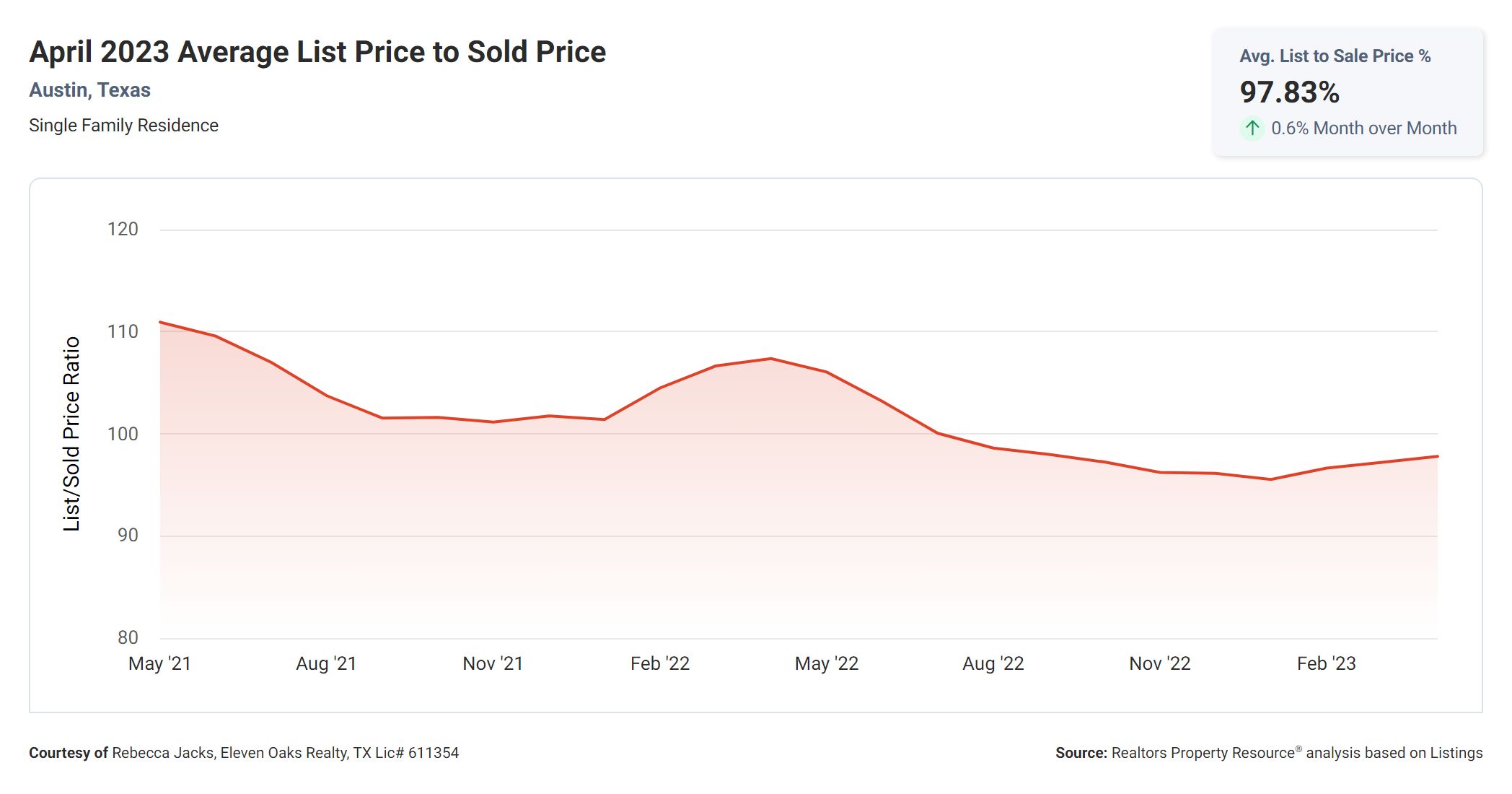
Task: Click the Feb '22 x-axis label
Action: coord(659,663)
